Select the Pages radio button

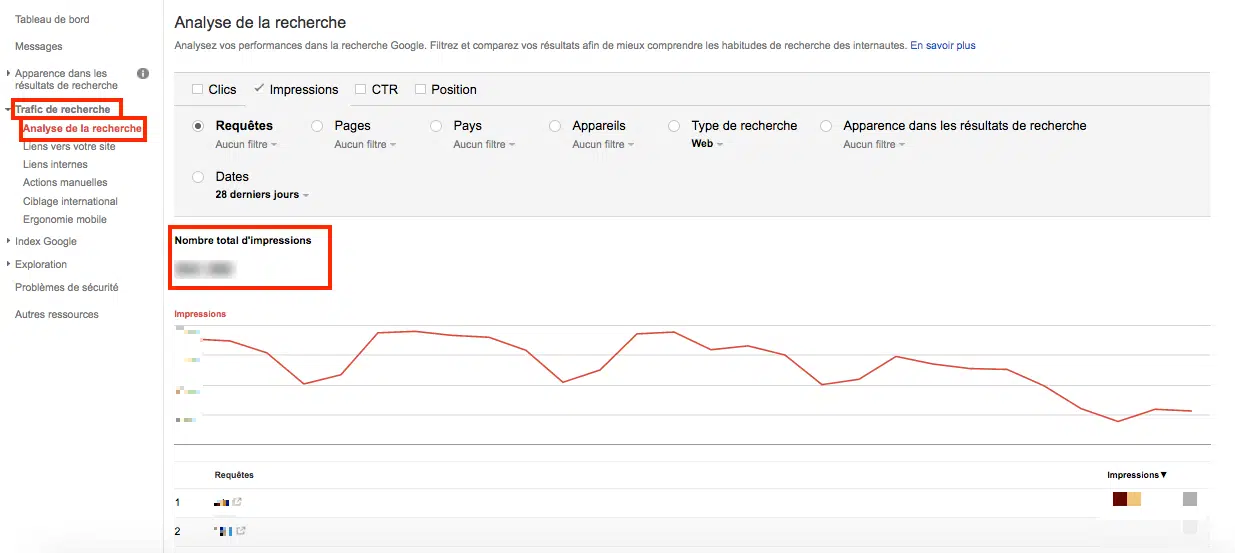pos(317,126)
